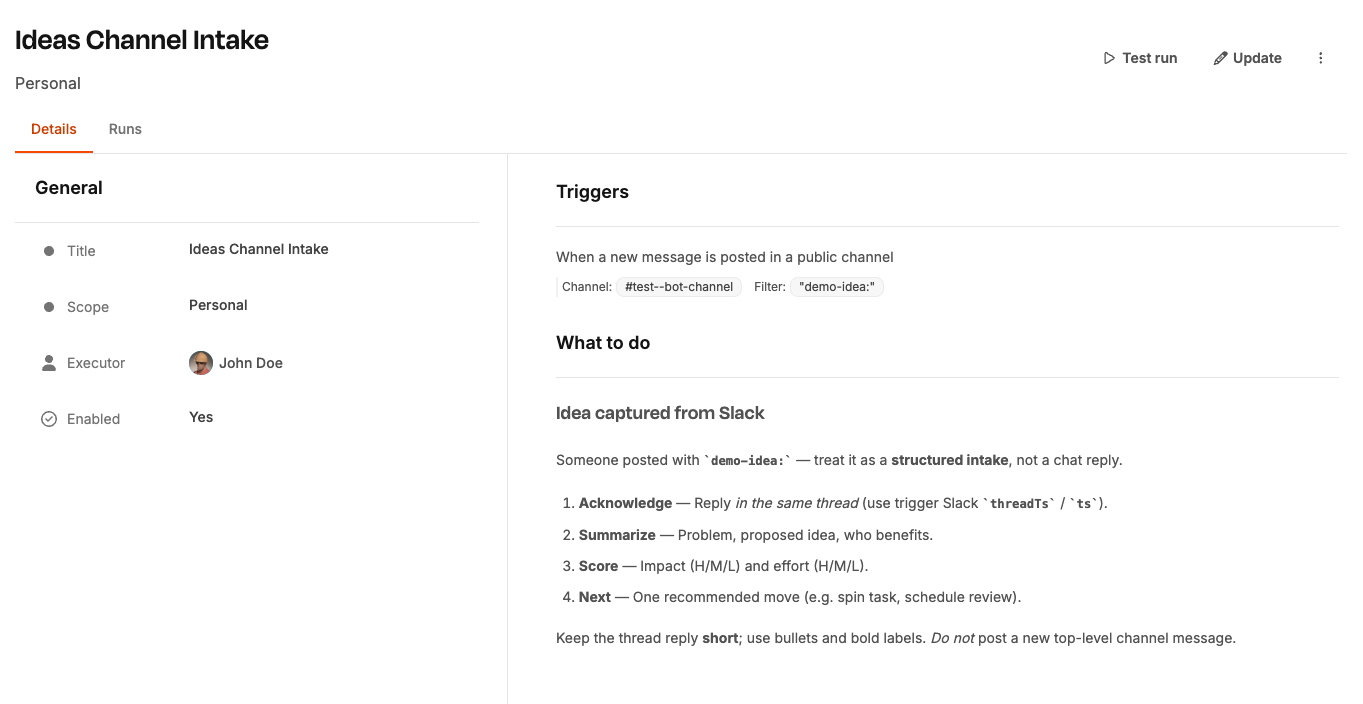Click the Scope bullet dot icon
The image size is (1363, 704).
[49, 307]
